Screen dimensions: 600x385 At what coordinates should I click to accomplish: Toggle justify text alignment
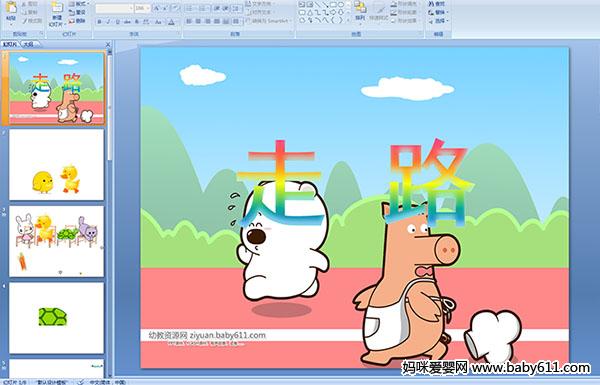click(217, 21)
